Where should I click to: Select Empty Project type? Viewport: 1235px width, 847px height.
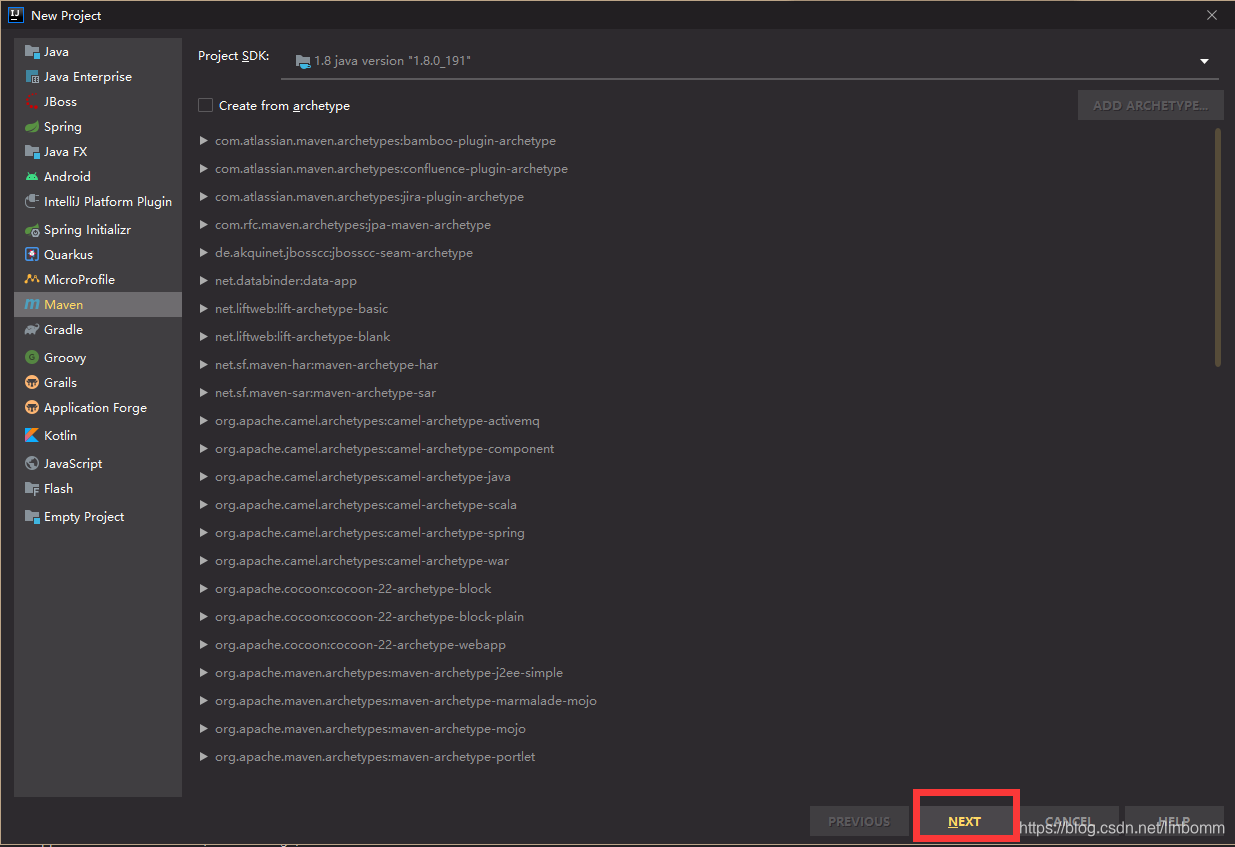pyautogui.click(x=98, y=516)
